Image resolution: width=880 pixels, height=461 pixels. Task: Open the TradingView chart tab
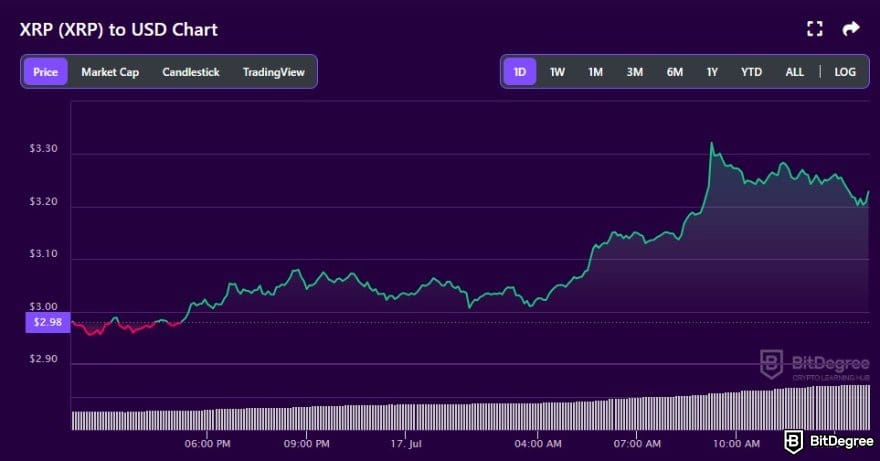(x=274, y=72)
